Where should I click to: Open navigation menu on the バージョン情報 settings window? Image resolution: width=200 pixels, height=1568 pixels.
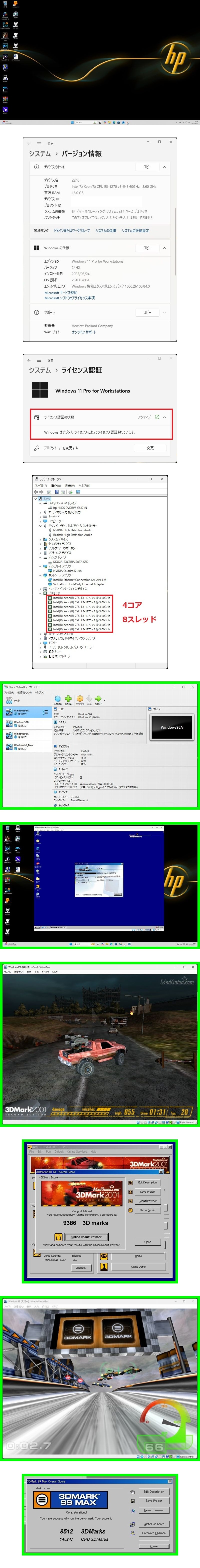click(x=39, y=144)
